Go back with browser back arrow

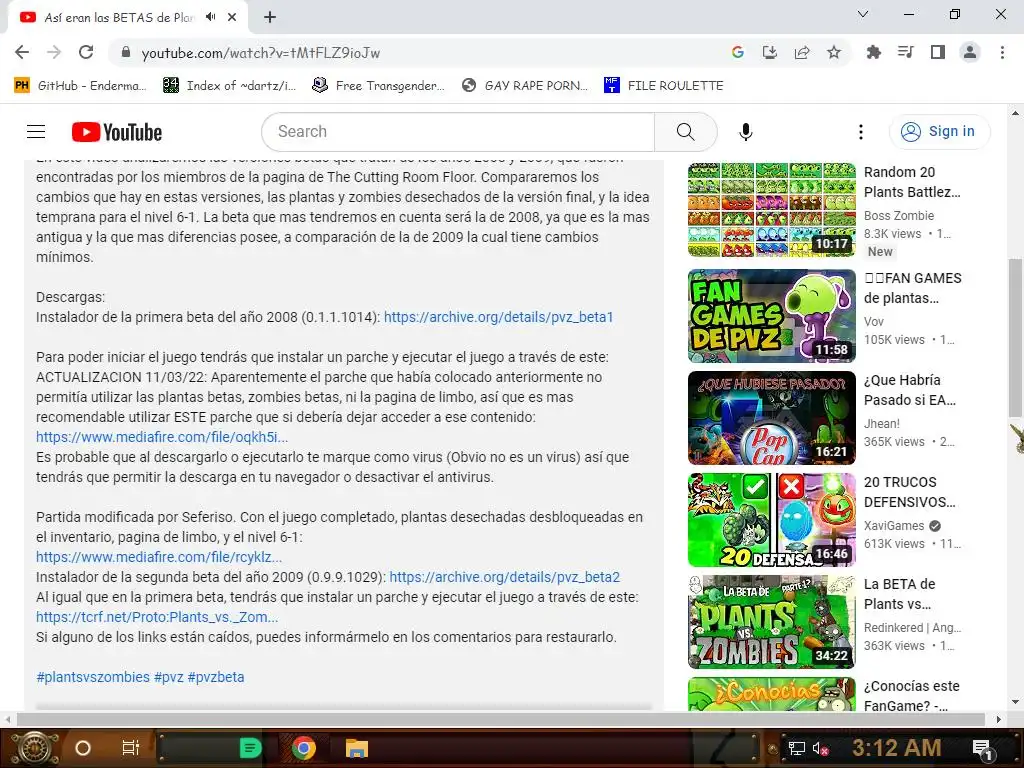(22, 52)
